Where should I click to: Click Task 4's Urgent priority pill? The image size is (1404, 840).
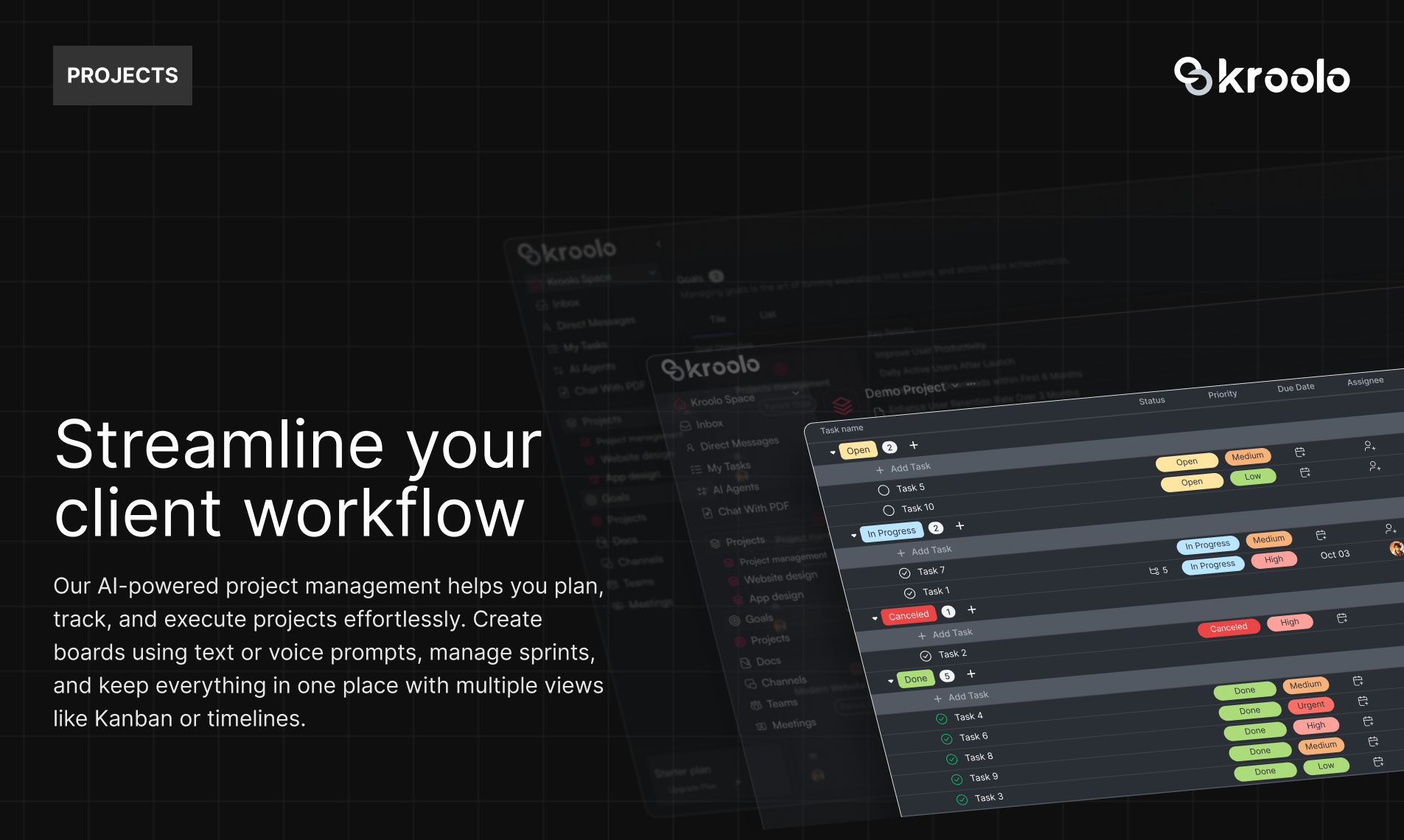(1311, 705)
